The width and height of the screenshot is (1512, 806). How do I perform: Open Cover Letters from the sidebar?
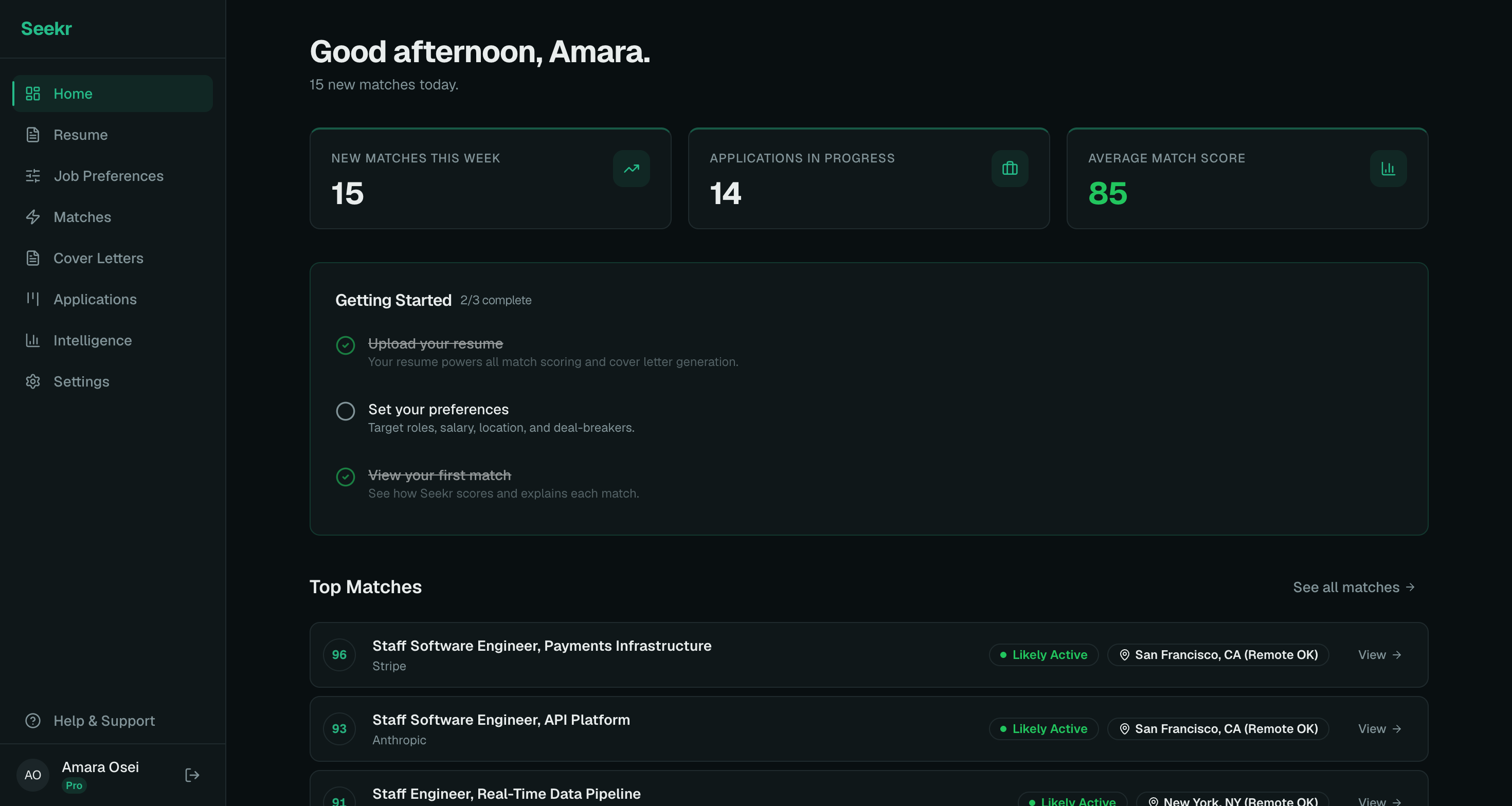tap(99, 258)
